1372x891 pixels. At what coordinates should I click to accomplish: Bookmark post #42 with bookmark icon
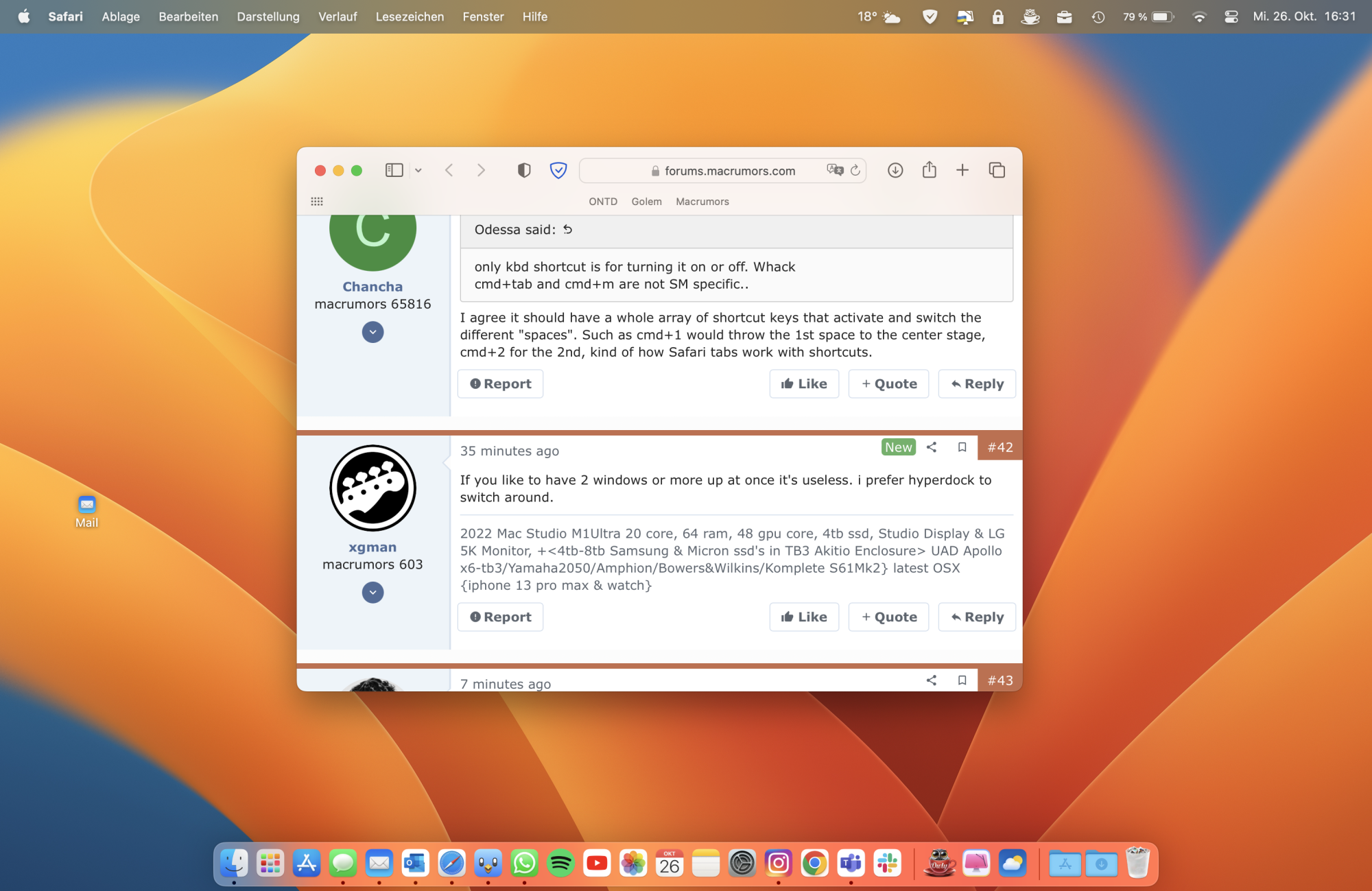click(x=962, y=447)
